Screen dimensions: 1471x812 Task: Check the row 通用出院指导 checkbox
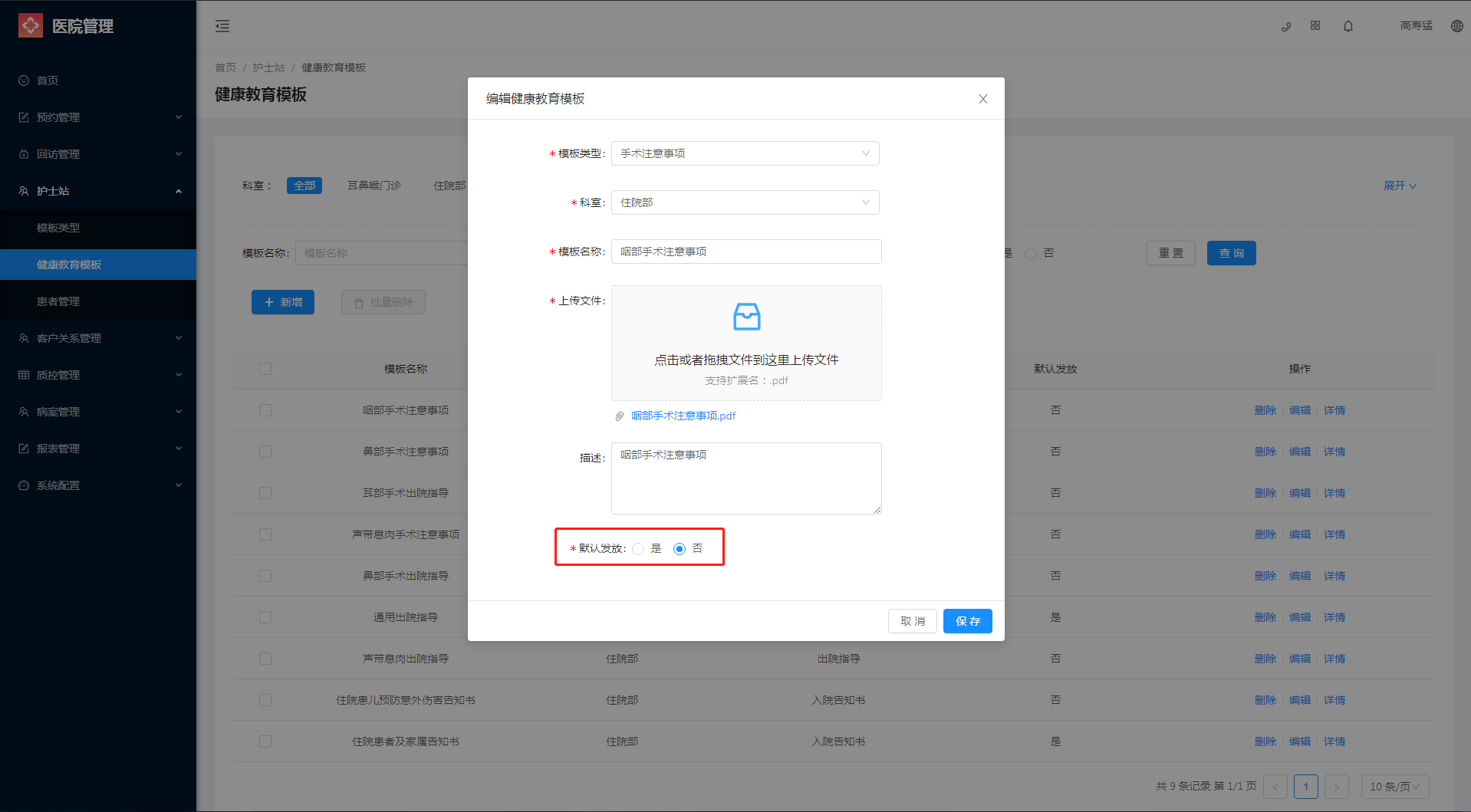click(265, 617)
